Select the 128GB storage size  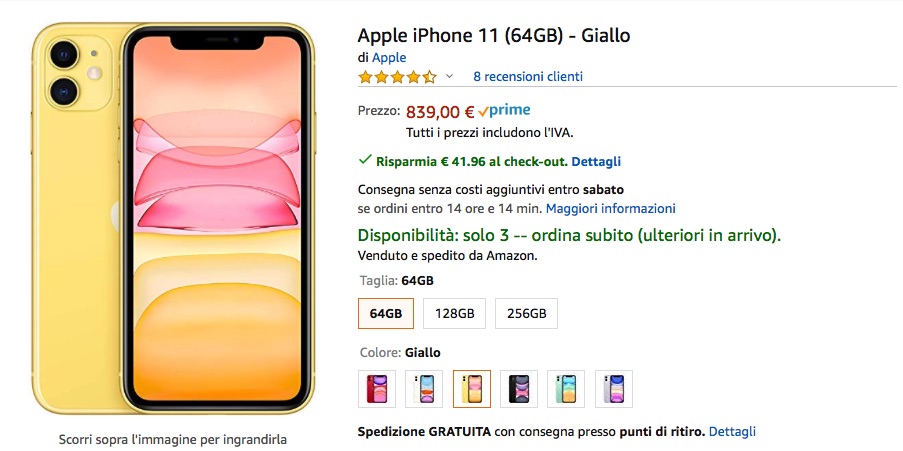(454, 314)
